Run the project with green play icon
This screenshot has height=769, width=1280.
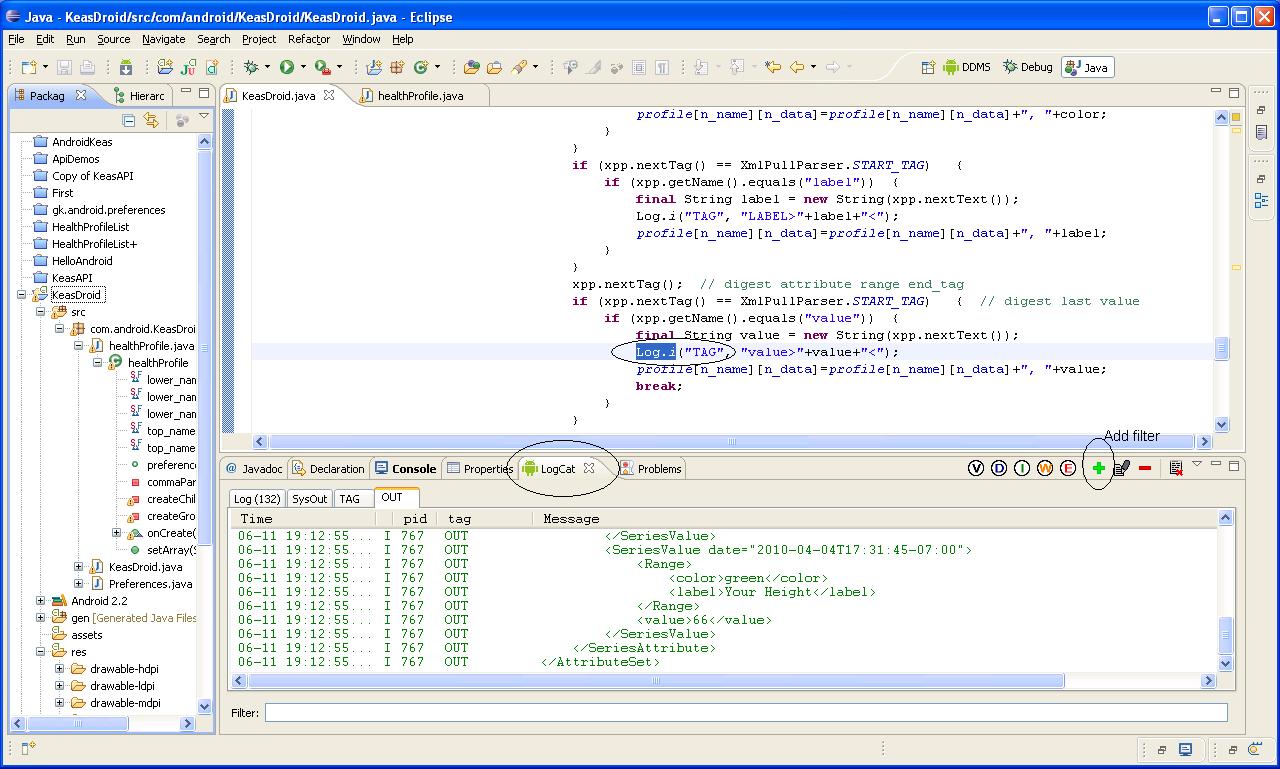click(x=287, y=67)
